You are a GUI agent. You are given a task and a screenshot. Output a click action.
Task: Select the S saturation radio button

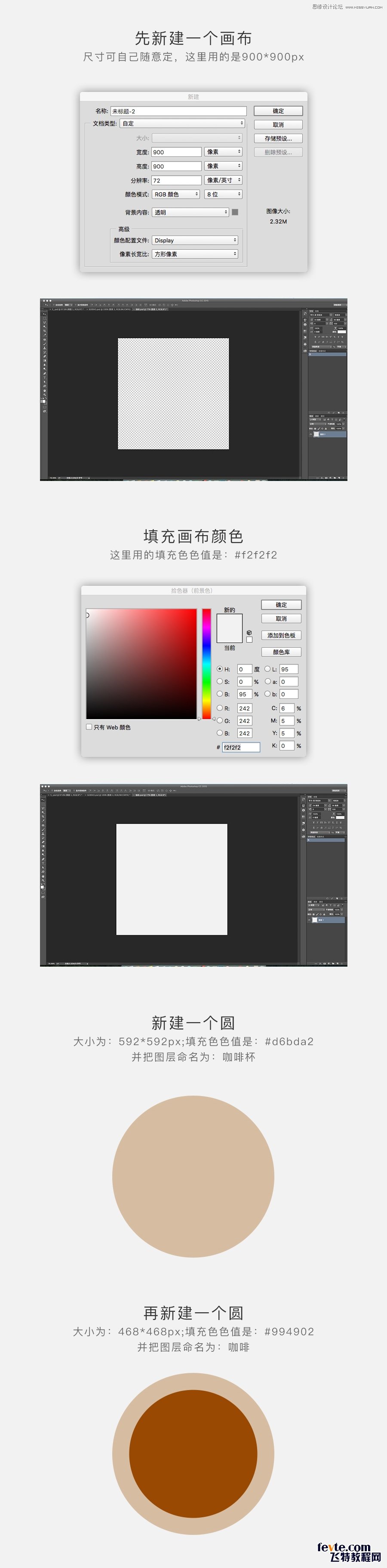click(220, 681)
